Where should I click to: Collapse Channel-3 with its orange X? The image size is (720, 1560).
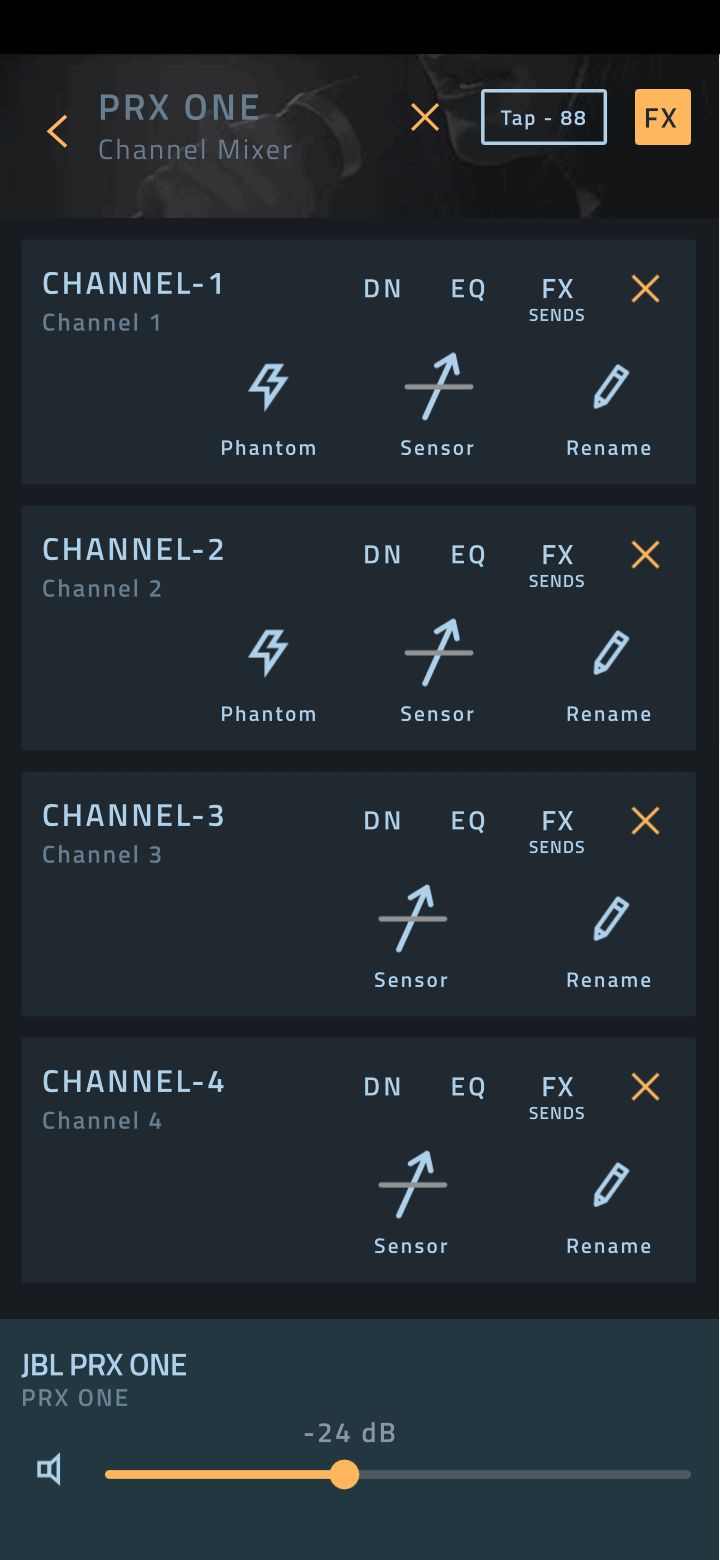click(646, 821)
